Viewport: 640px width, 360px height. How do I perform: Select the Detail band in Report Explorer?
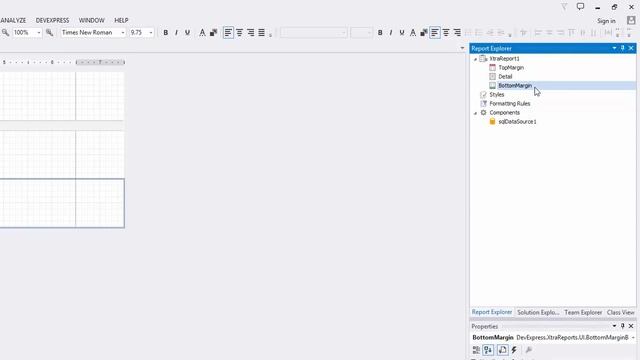[x=505, y=77]
